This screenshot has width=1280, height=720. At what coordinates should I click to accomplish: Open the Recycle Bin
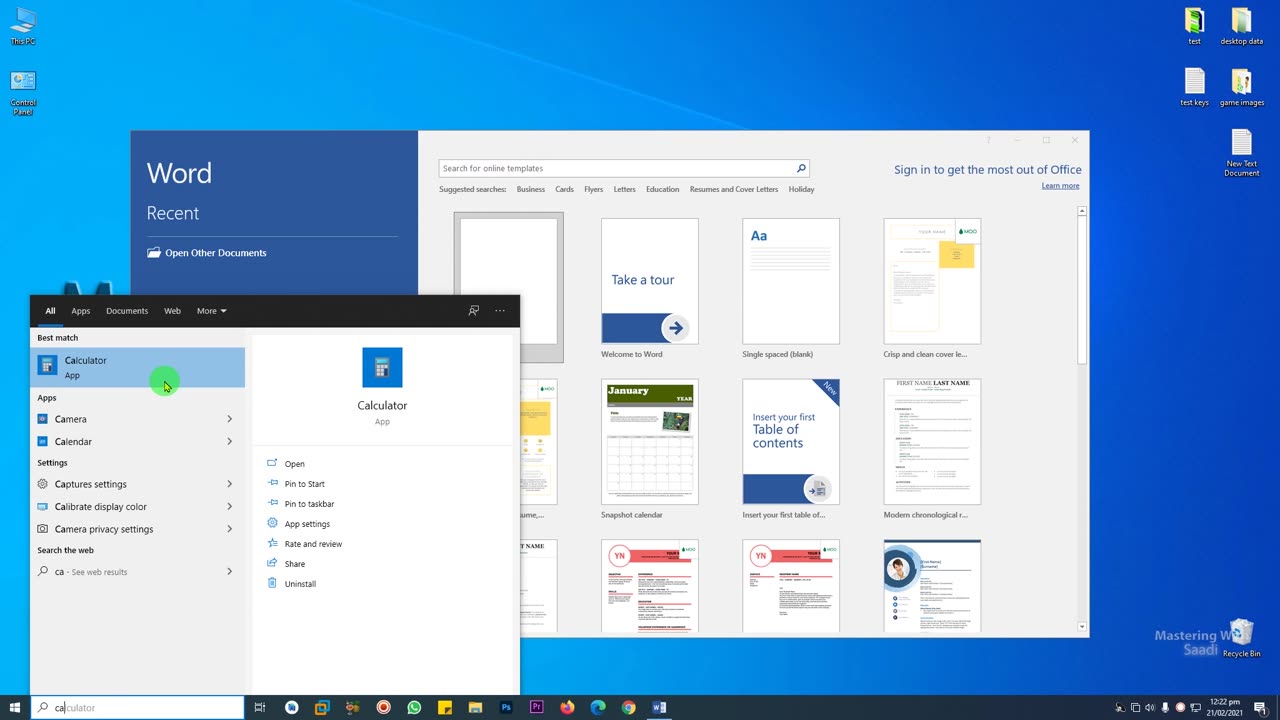click(1241, 638)
